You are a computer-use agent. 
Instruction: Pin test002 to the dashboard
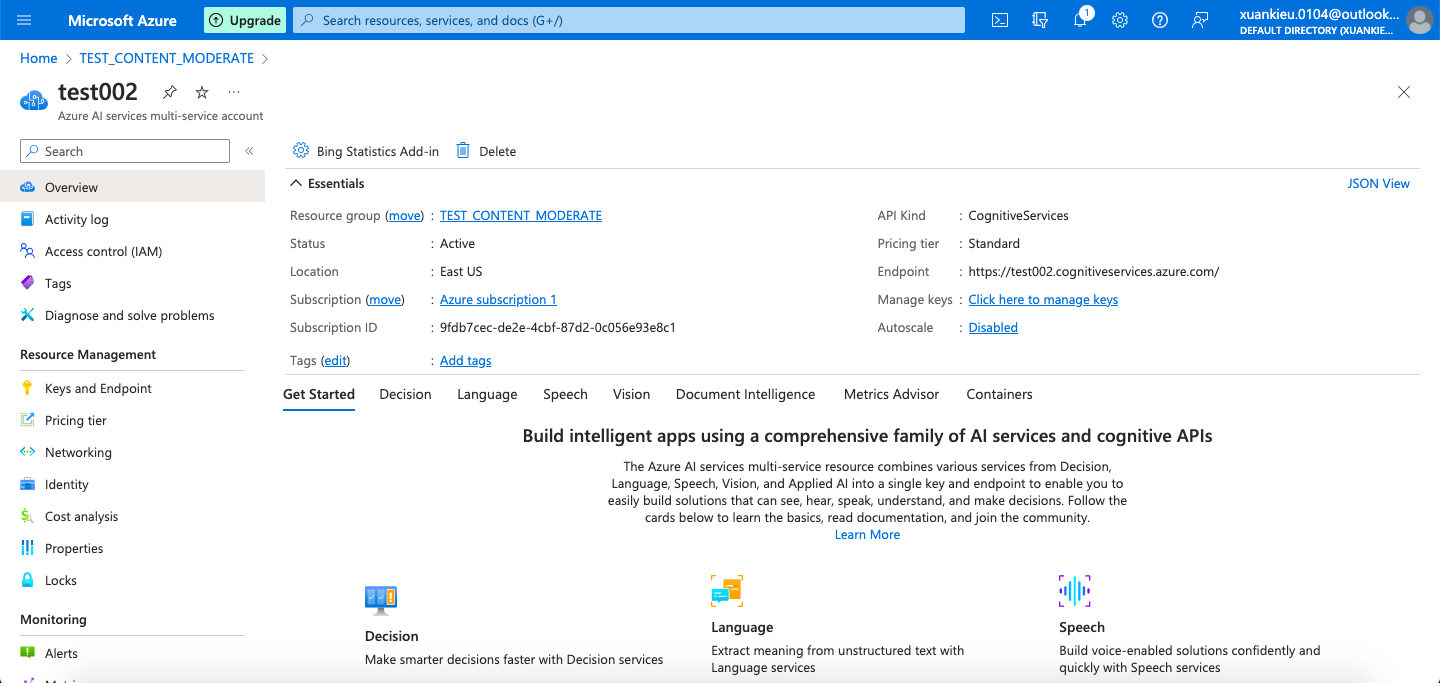tap(169, 92)
